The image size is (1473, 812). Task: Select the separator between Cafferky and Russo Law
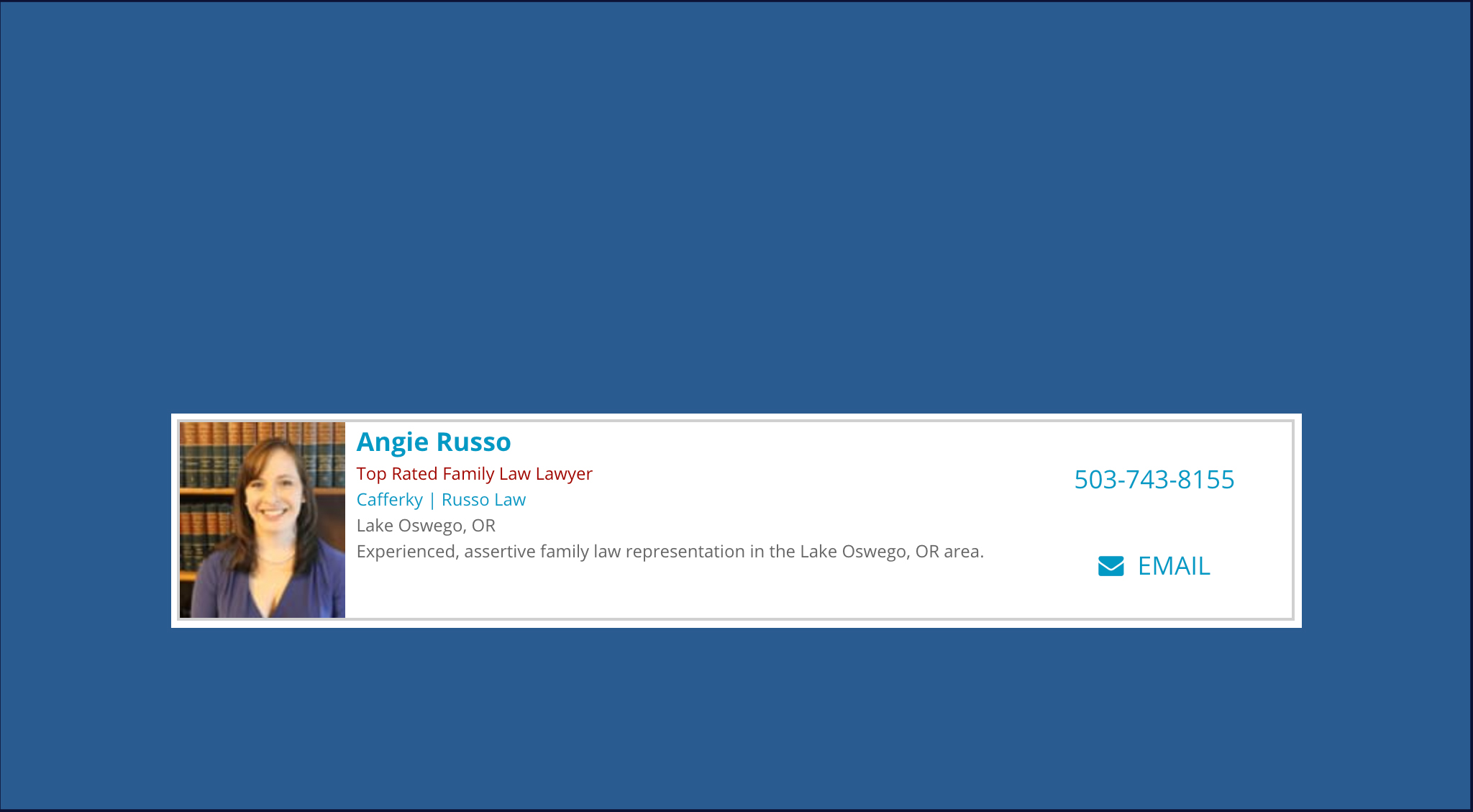click(x=432, y=499)
